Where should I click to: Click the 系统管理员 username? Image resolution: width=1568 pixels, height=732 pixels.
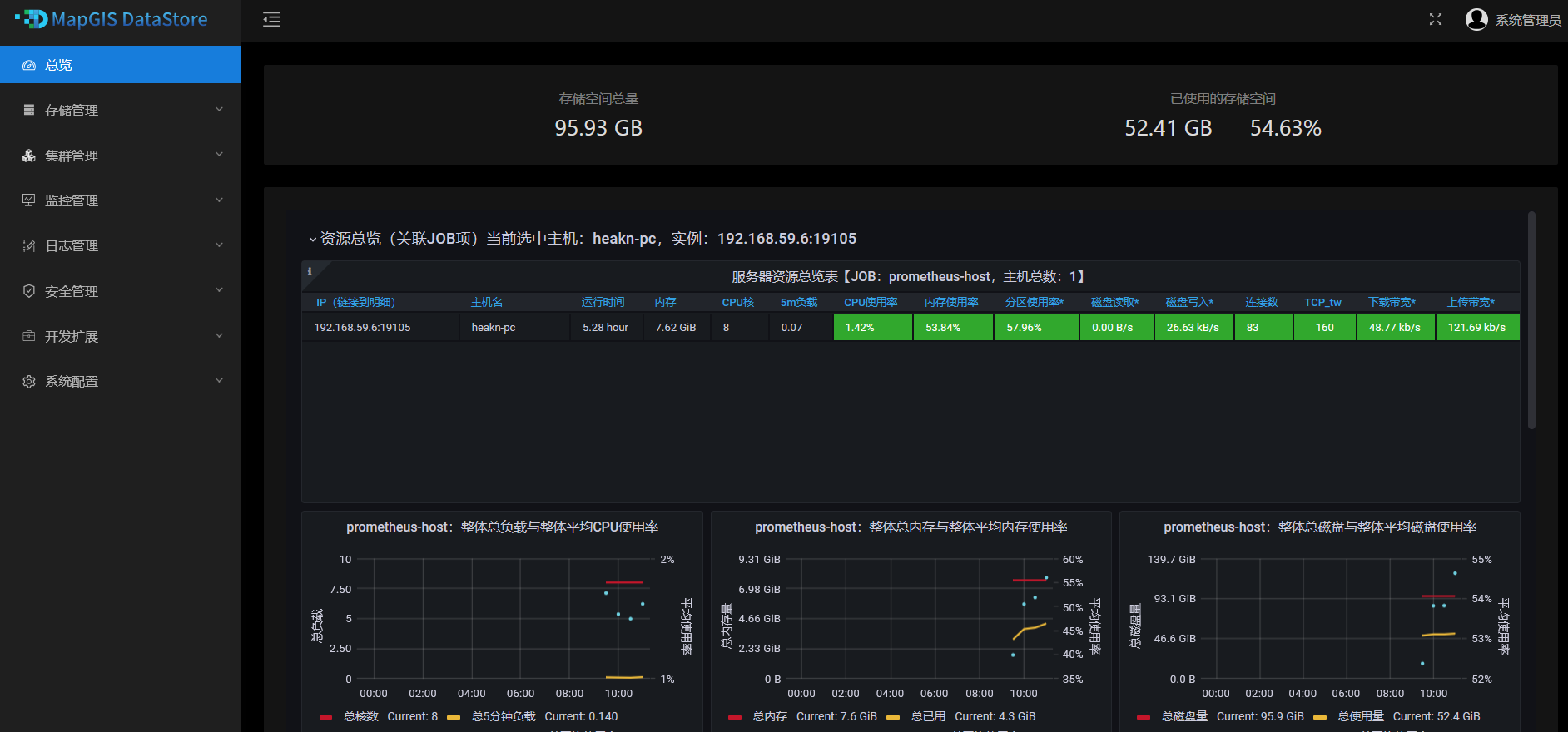click(x=1528, y=20)
